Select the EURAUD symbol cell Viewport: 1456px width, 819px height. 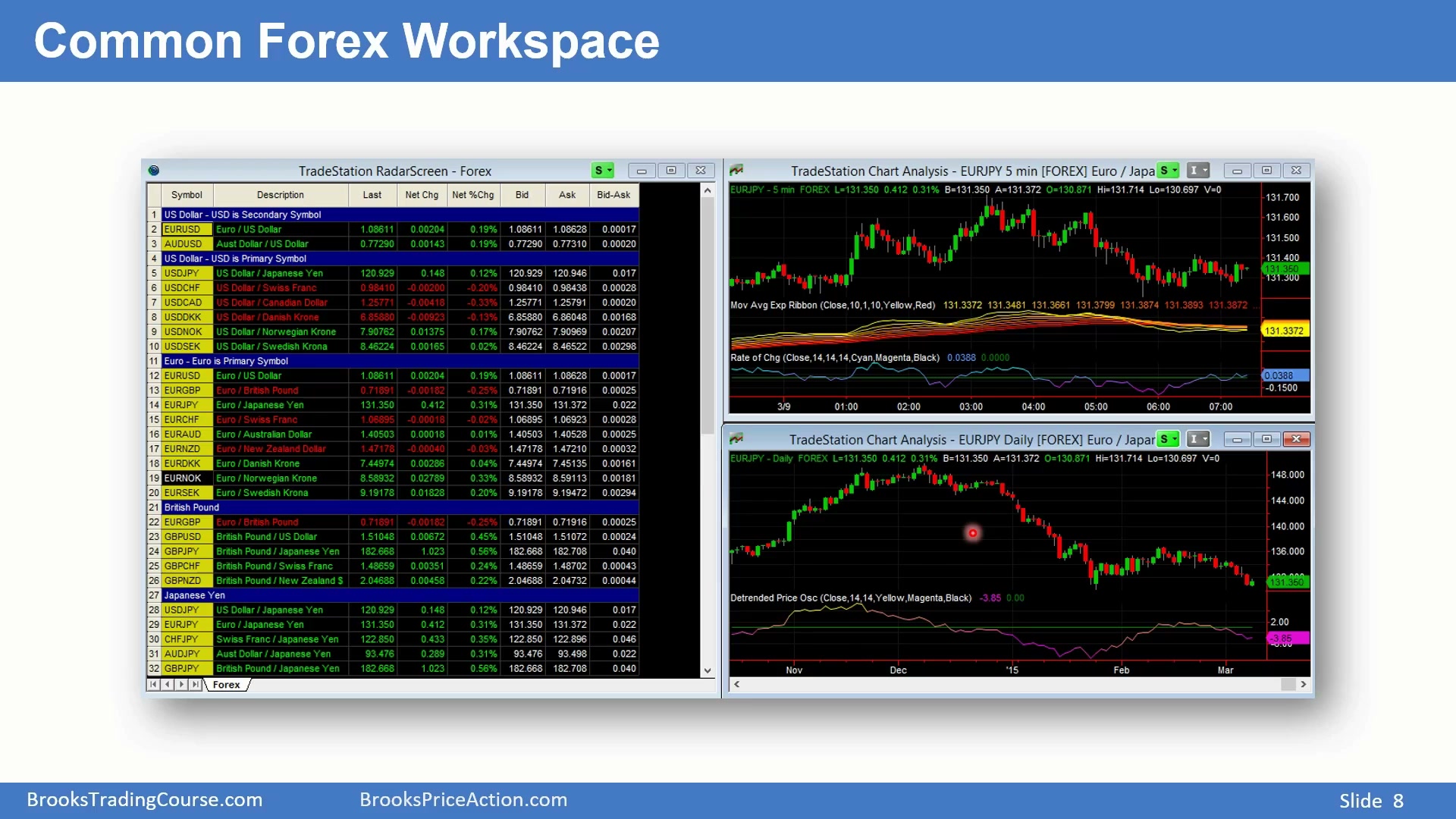(x=187, y=435)
